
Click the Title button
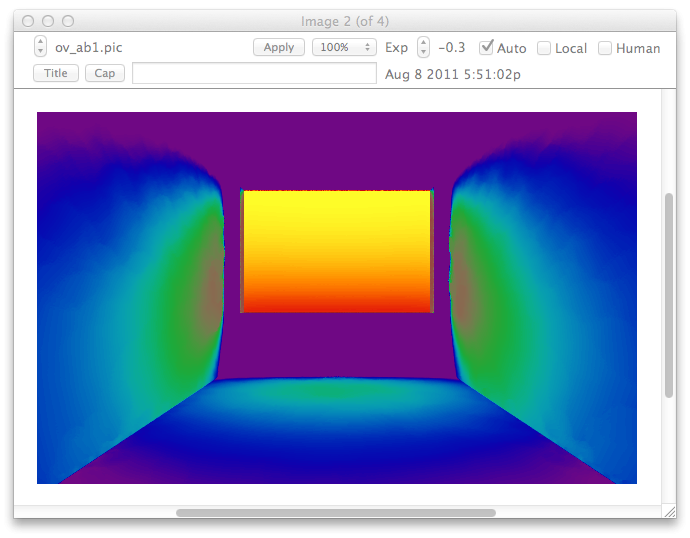[56, 73]
